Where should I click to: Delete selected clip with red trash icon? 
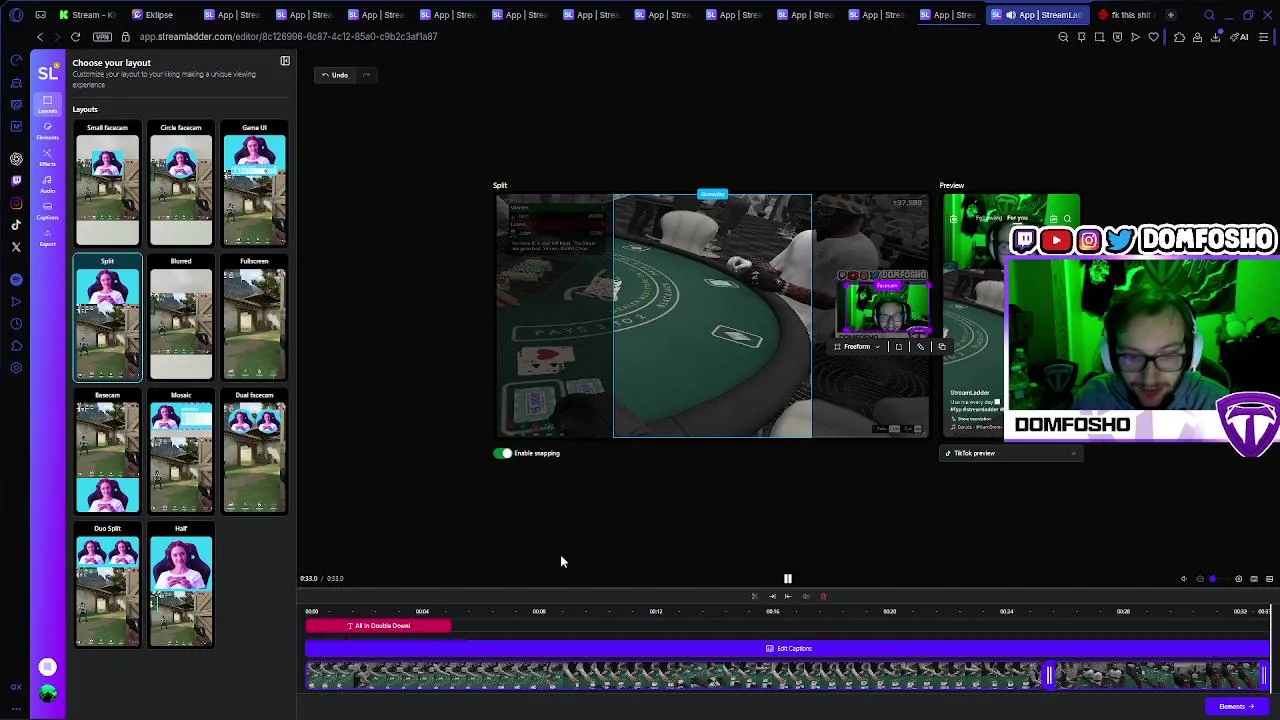pyautogui.click(x=823, y=596)
